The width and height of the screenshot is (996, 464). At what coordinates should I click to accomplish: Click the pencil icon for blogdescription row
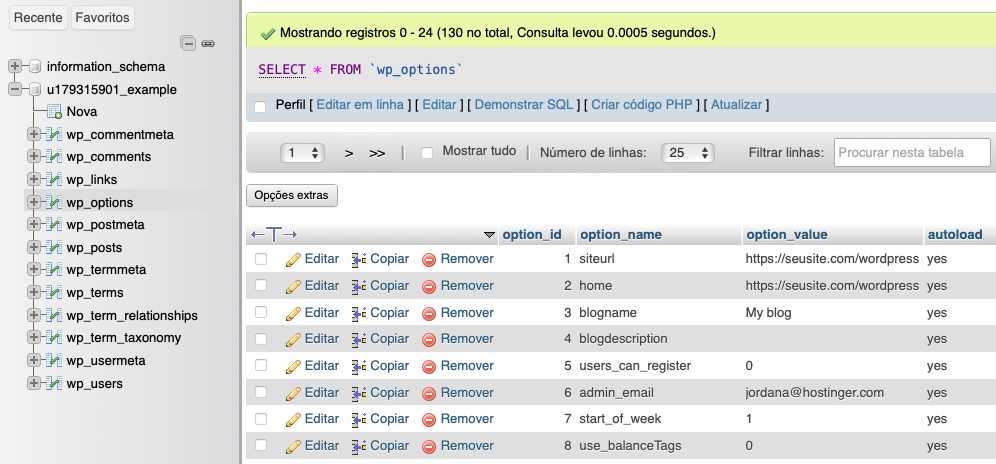293,339
